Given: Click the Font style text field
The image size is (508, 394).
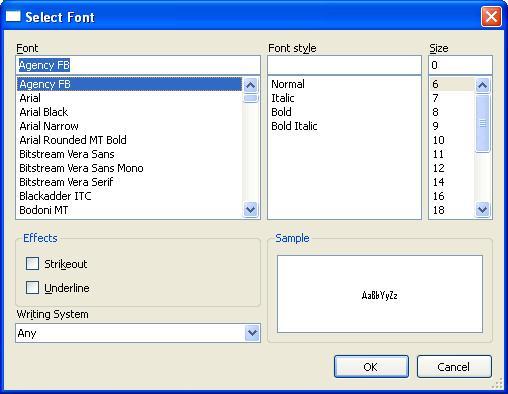Looking at the screenshot, I should [x=344, y=65].
